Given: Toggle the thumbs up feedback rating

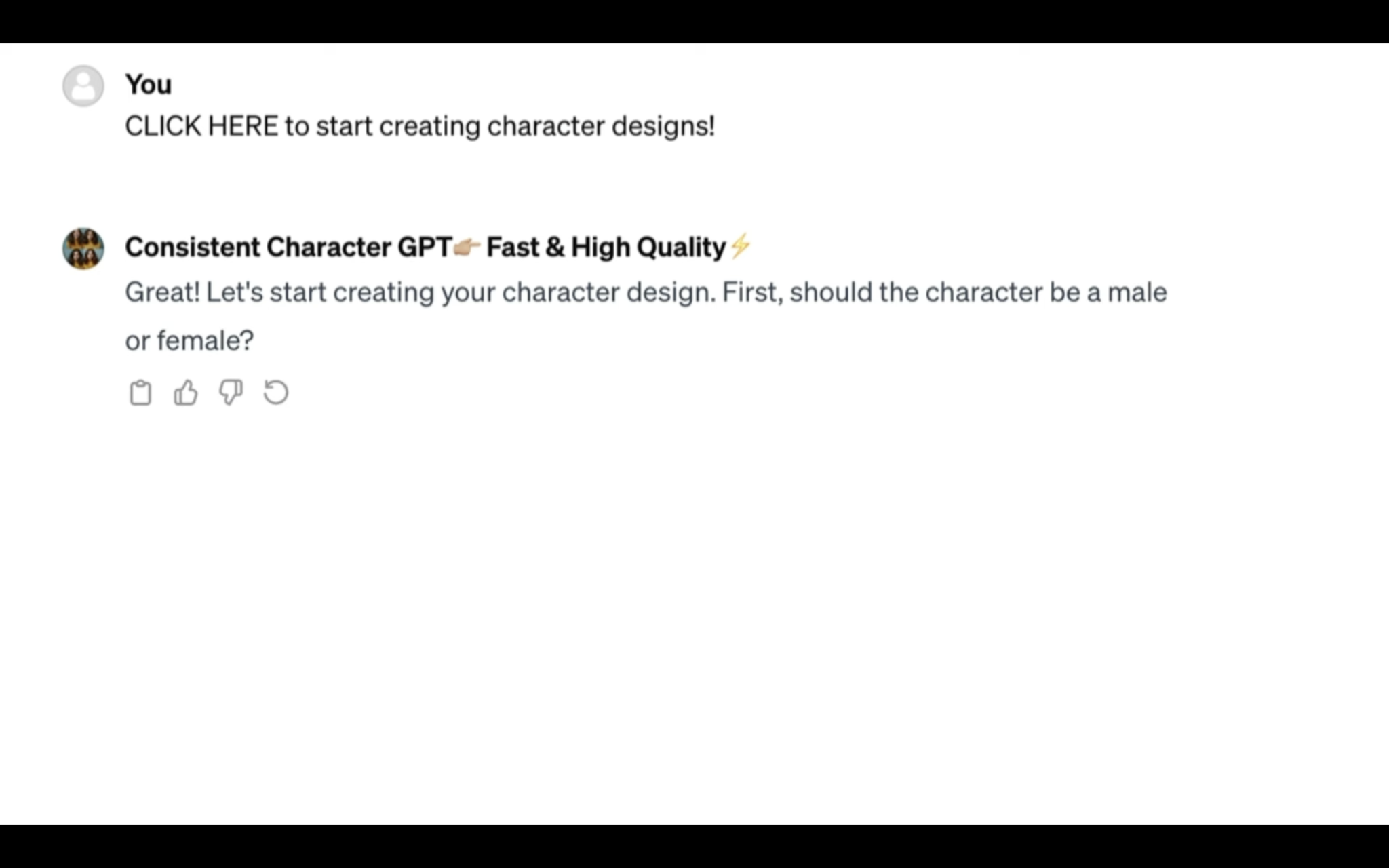Looking at the screenshot, I should (185, 392).
